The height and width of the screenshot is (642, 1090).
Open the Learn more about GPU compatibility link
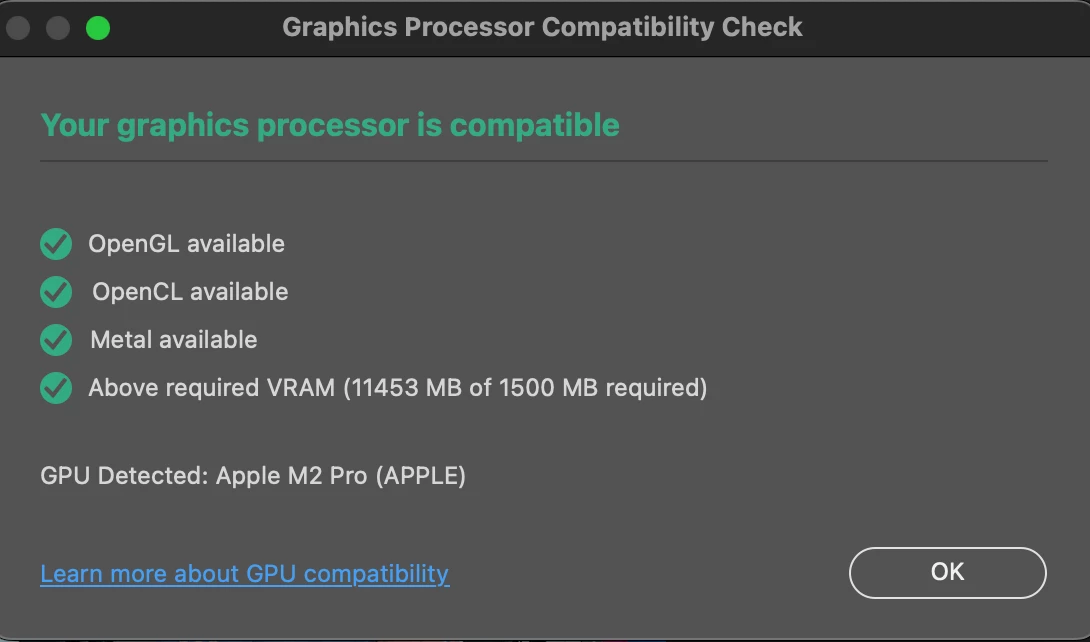tap(244, 574)
